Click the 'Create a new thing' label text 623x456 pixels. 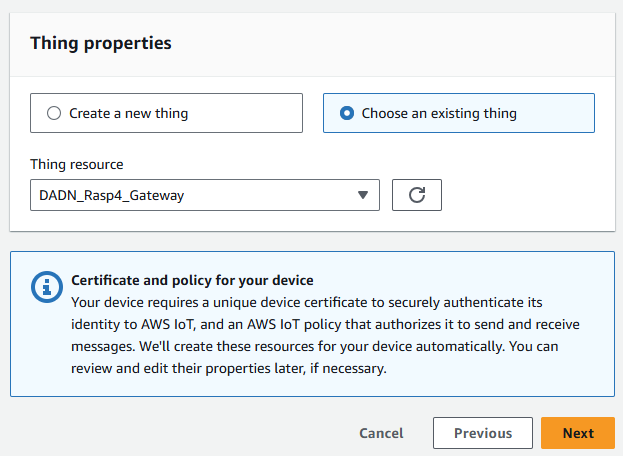point(128,114)
